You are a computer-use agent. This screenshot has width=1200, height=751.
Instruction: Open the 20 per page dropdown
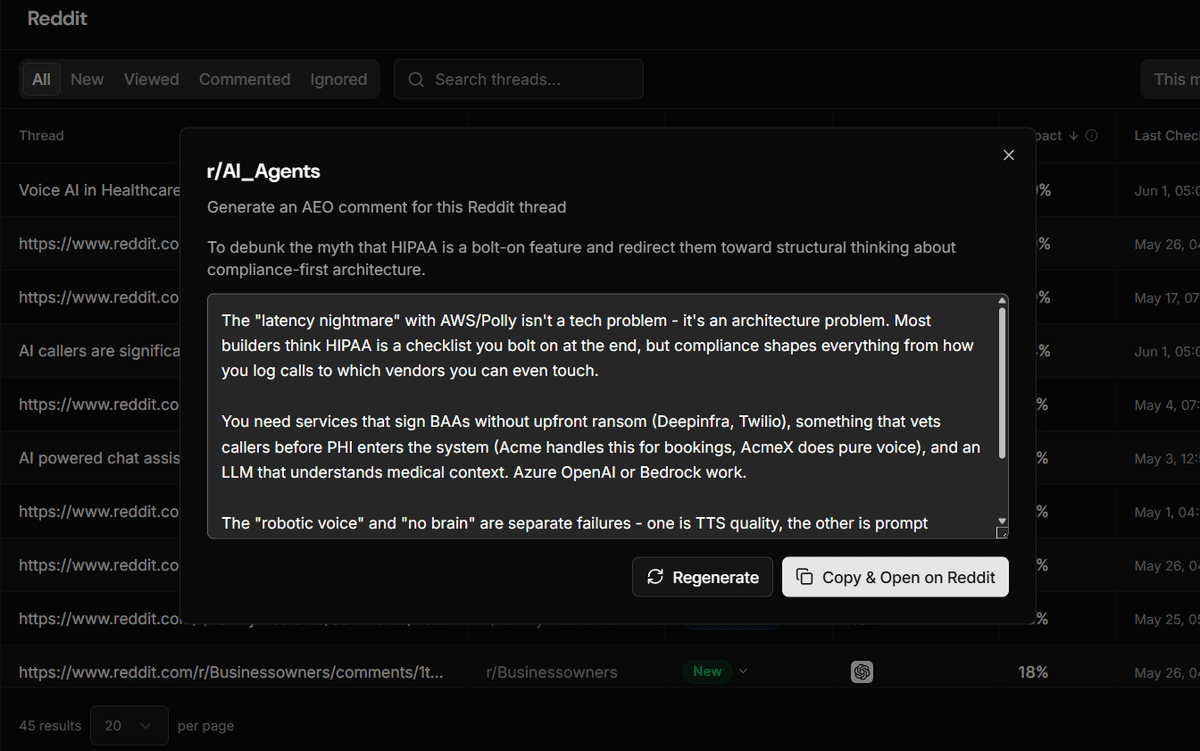tap(129, 725)
